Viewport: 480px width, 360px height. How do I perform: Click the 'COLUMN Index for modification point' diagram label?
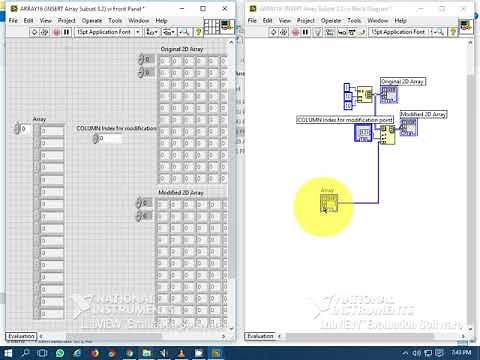click(x=345, y=120)
